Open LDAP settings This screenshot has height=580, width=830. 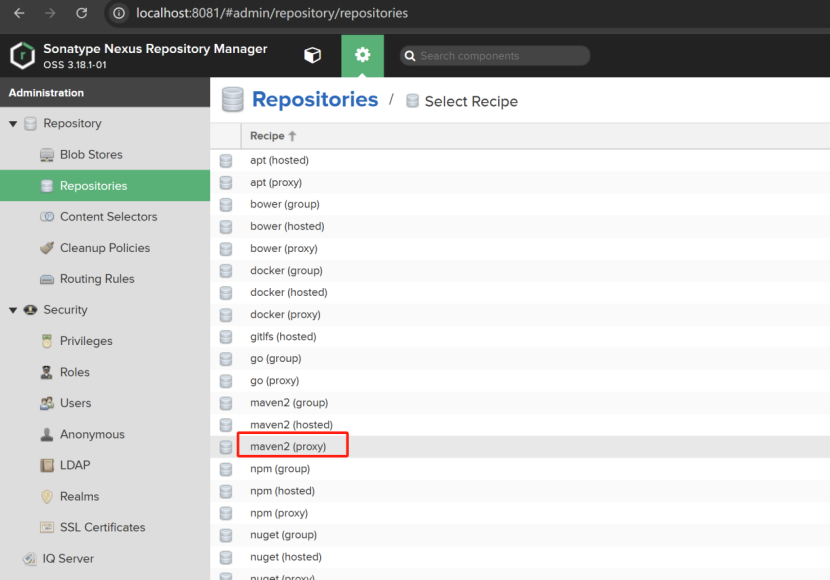[x=75, y=465]
